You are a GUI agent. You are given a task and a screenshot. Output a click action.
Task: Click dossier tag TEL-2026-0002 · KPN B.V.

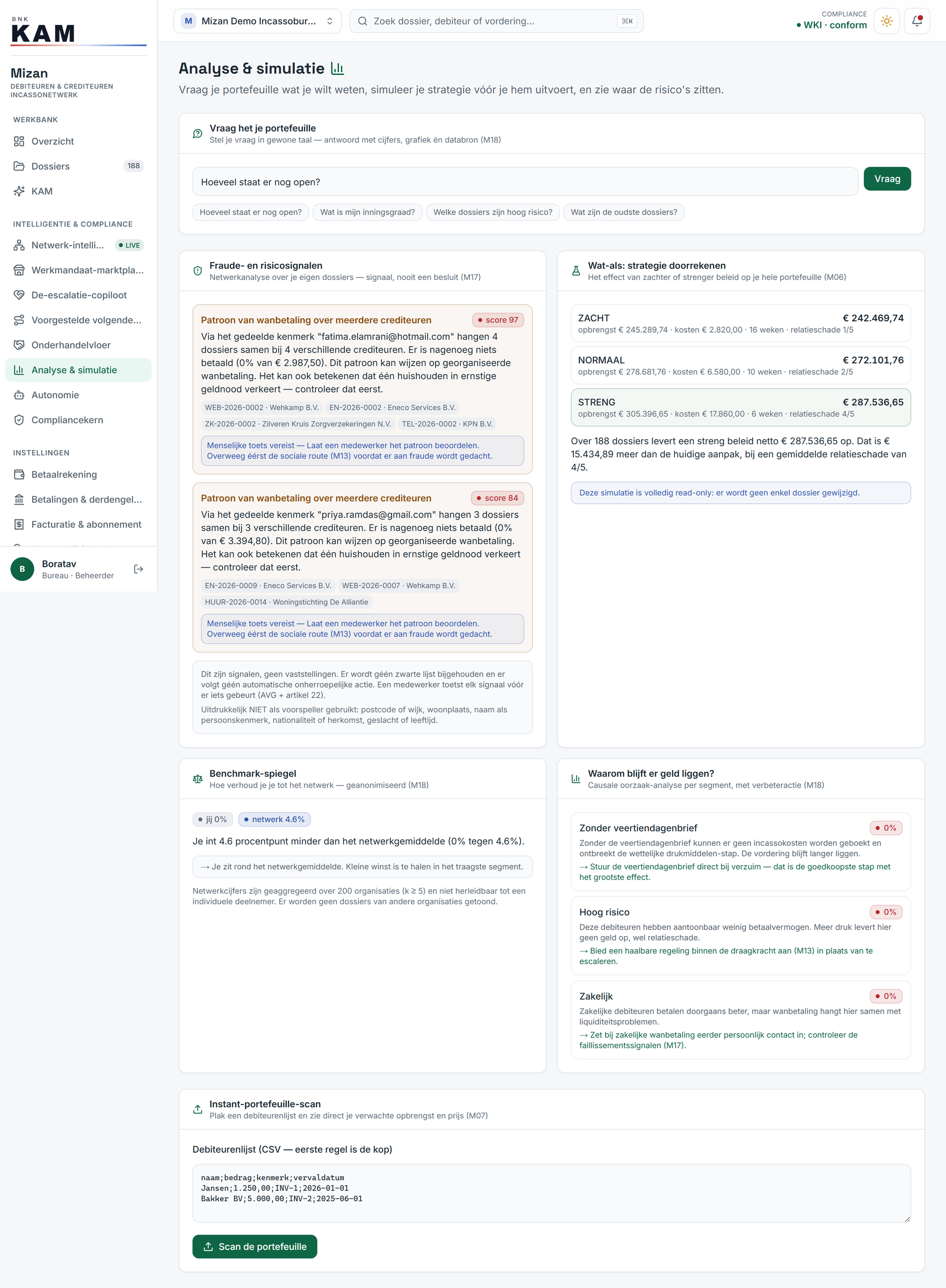pyautogui.click(x=447, y=424)
